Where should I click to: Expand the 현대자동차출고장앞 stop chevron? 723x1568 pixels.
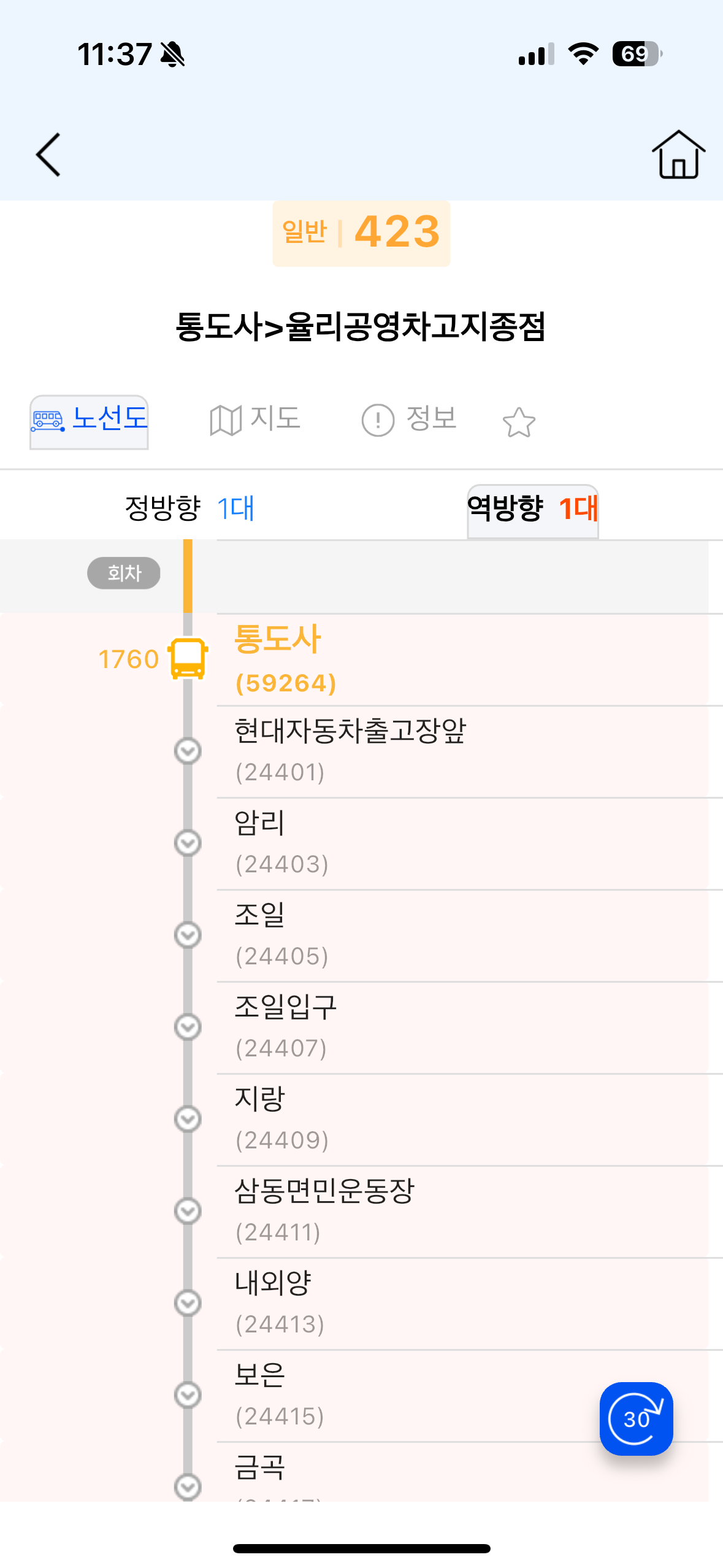188,751
